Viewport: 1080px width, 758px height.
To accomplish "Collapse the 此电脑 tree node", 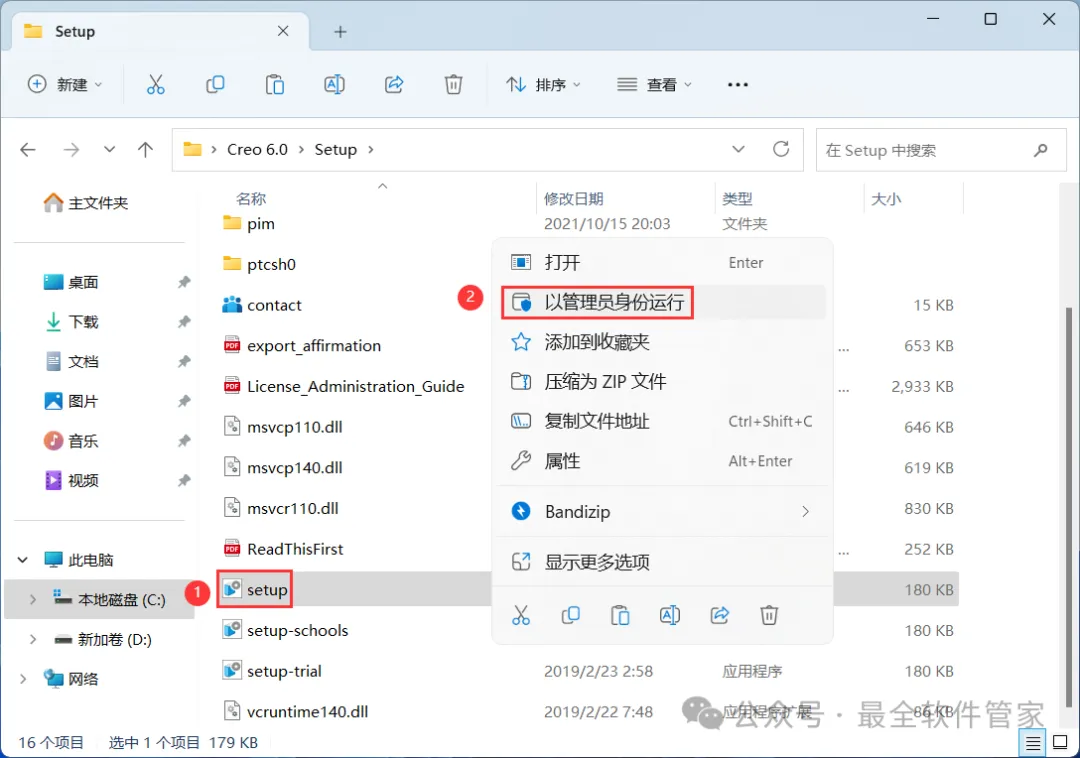I will pyautogui.click(x=23, y=560).
